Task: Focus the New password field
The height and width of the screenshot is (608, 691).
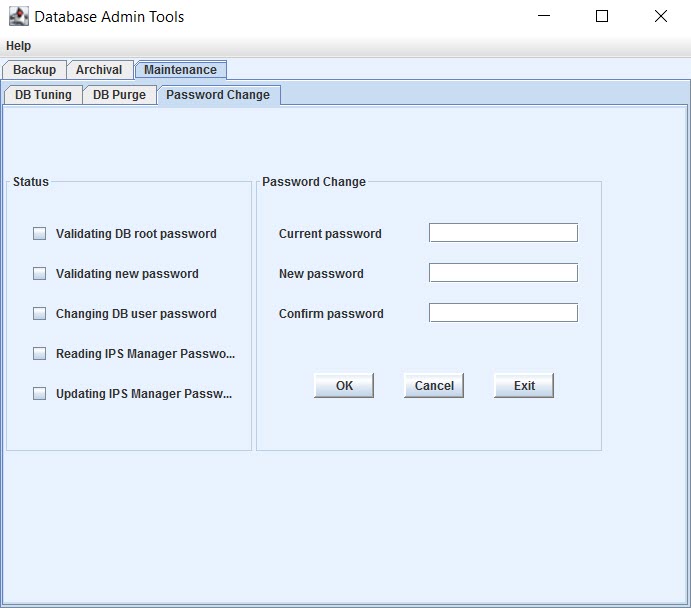Action: point(503,273)
